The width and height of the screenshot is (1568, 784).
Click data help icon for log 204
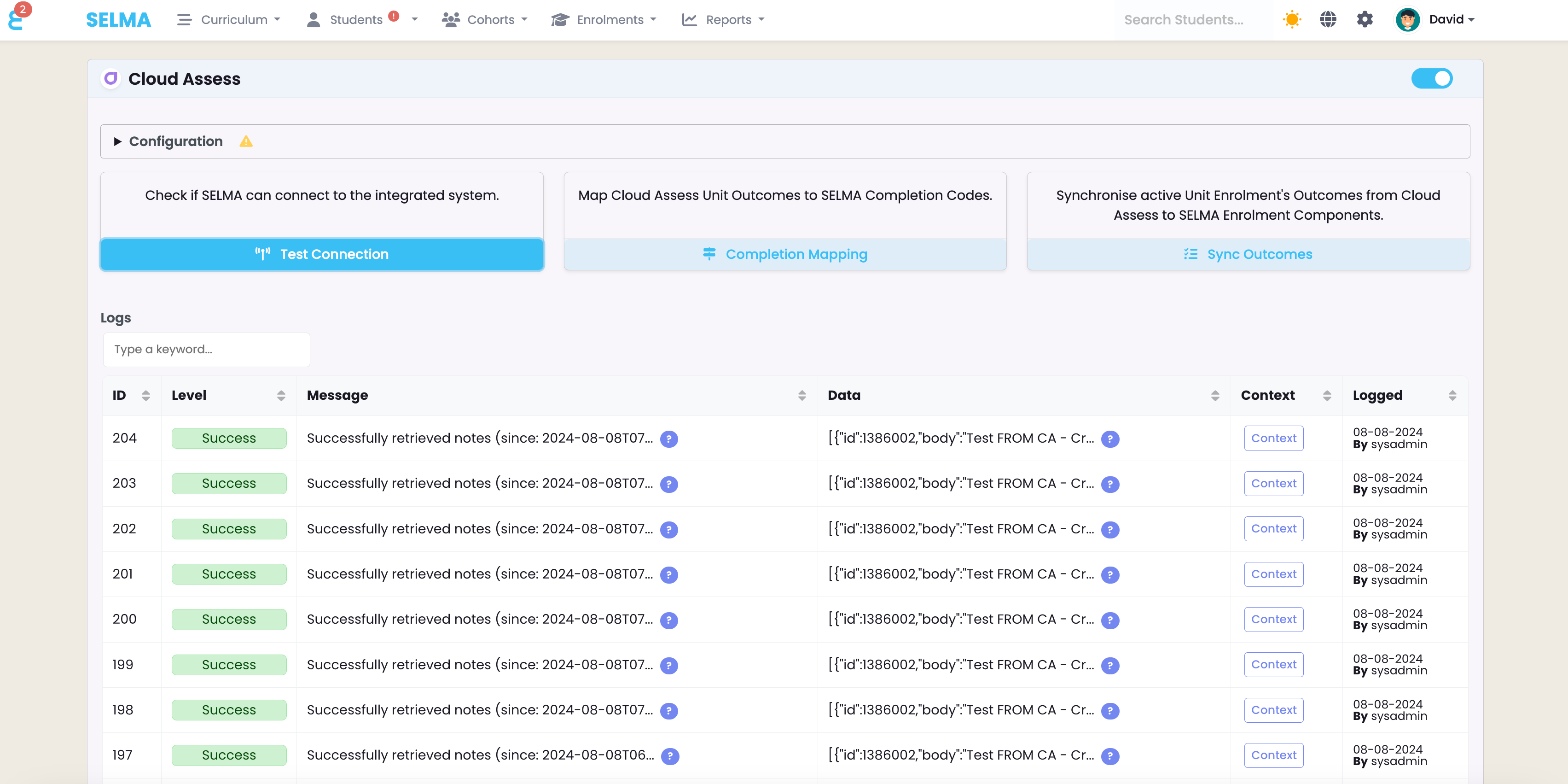(x=1109, y=439)
